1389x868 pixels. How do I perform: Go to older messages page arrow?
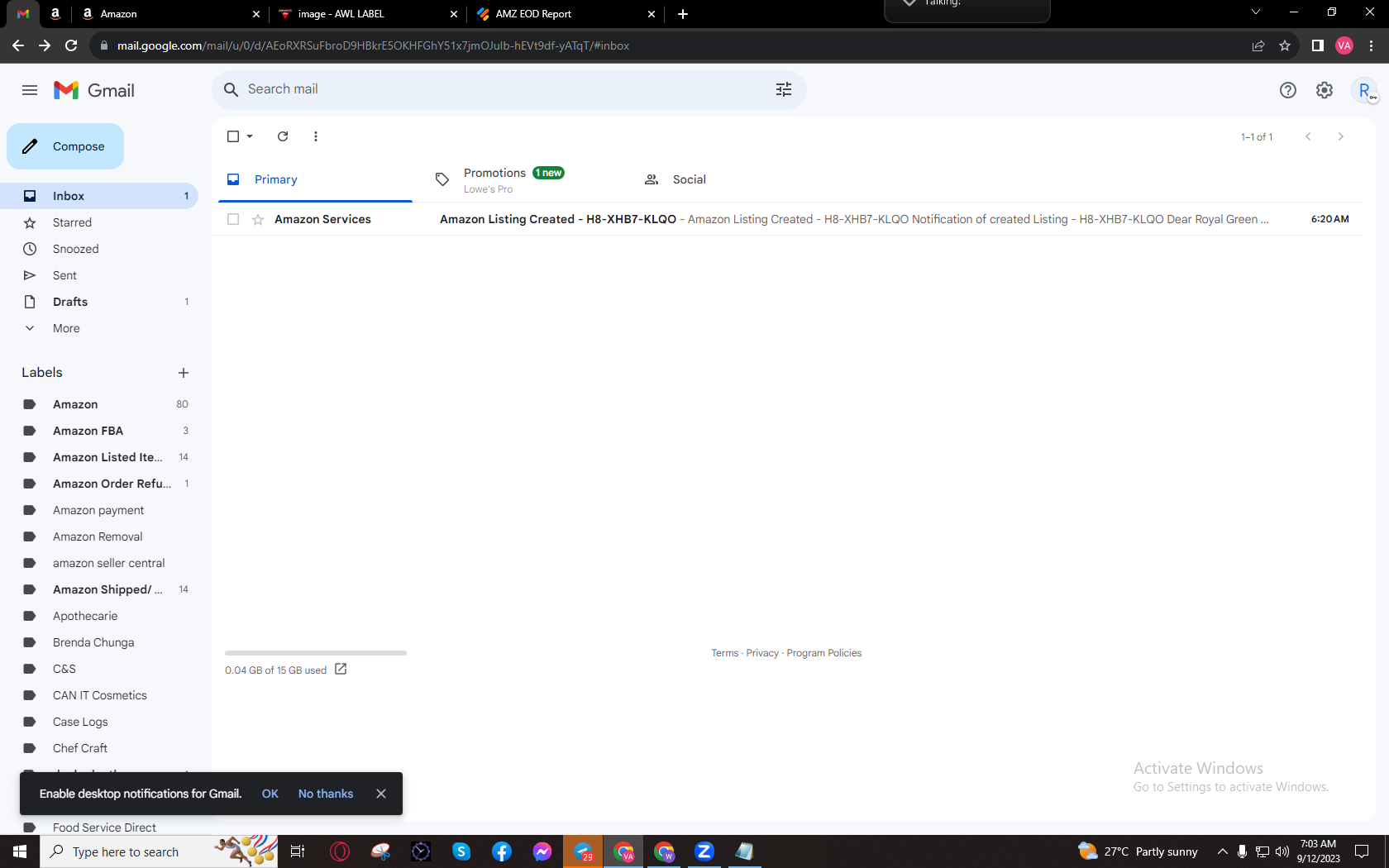tap(1341, 136)
